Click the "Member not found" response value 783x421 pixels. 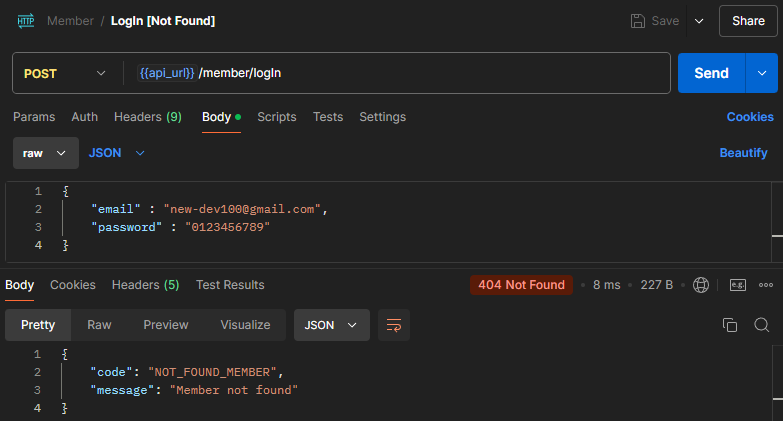pos(234,390)
